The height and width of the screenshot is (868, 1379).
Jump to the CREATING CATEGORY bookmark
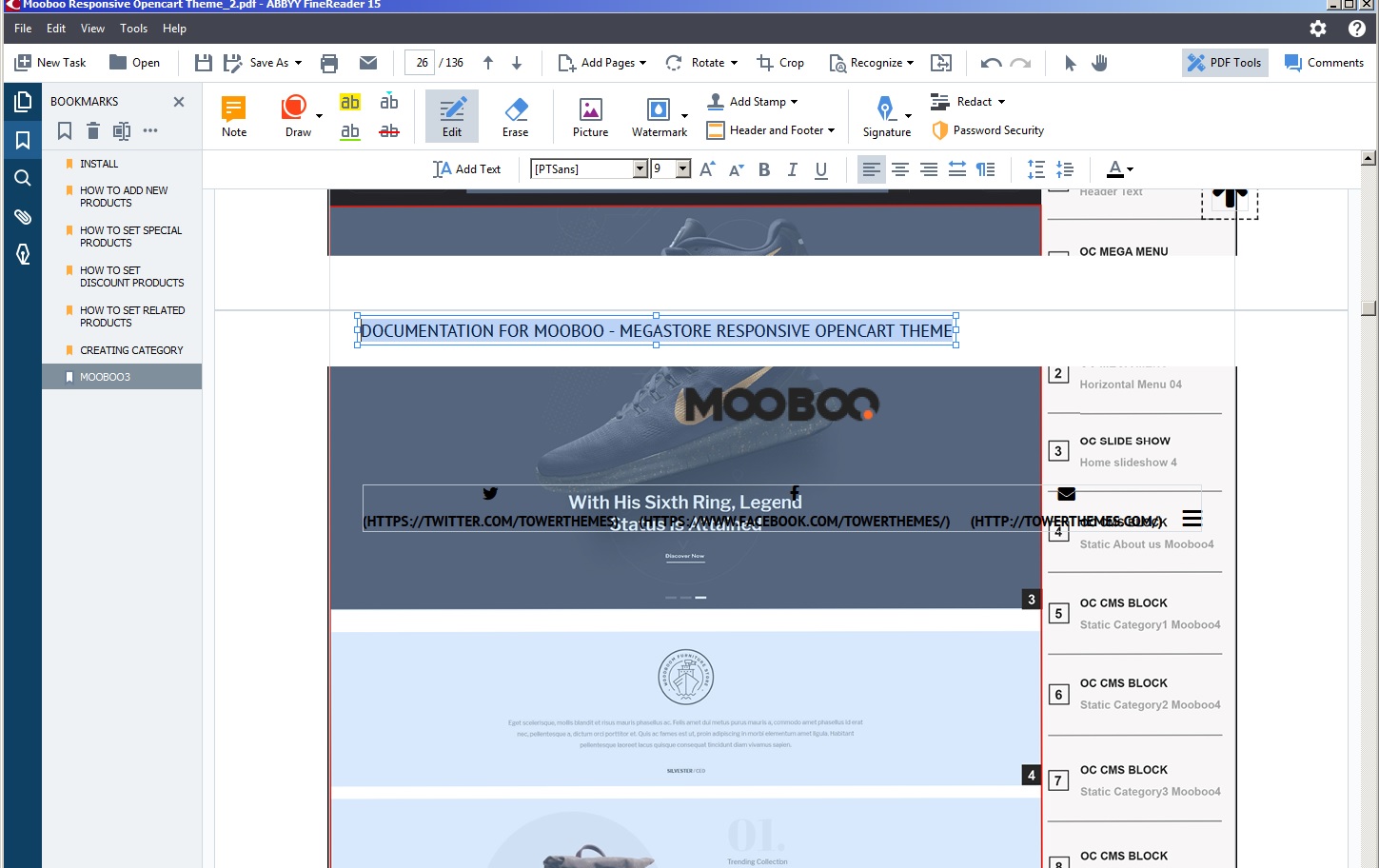click(x=131, y=350)
